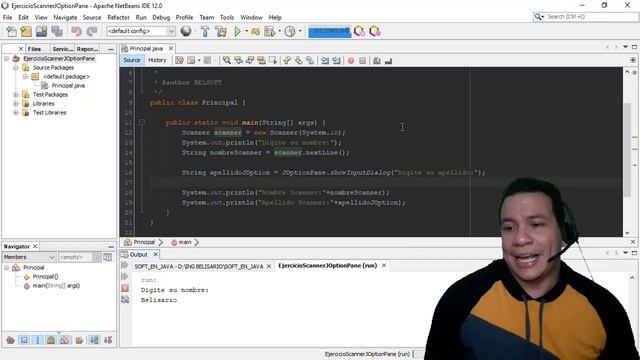Click the Redo toolbar icon
The height and width of the screenshot is (360, 640).
click(x=92, y=31)
